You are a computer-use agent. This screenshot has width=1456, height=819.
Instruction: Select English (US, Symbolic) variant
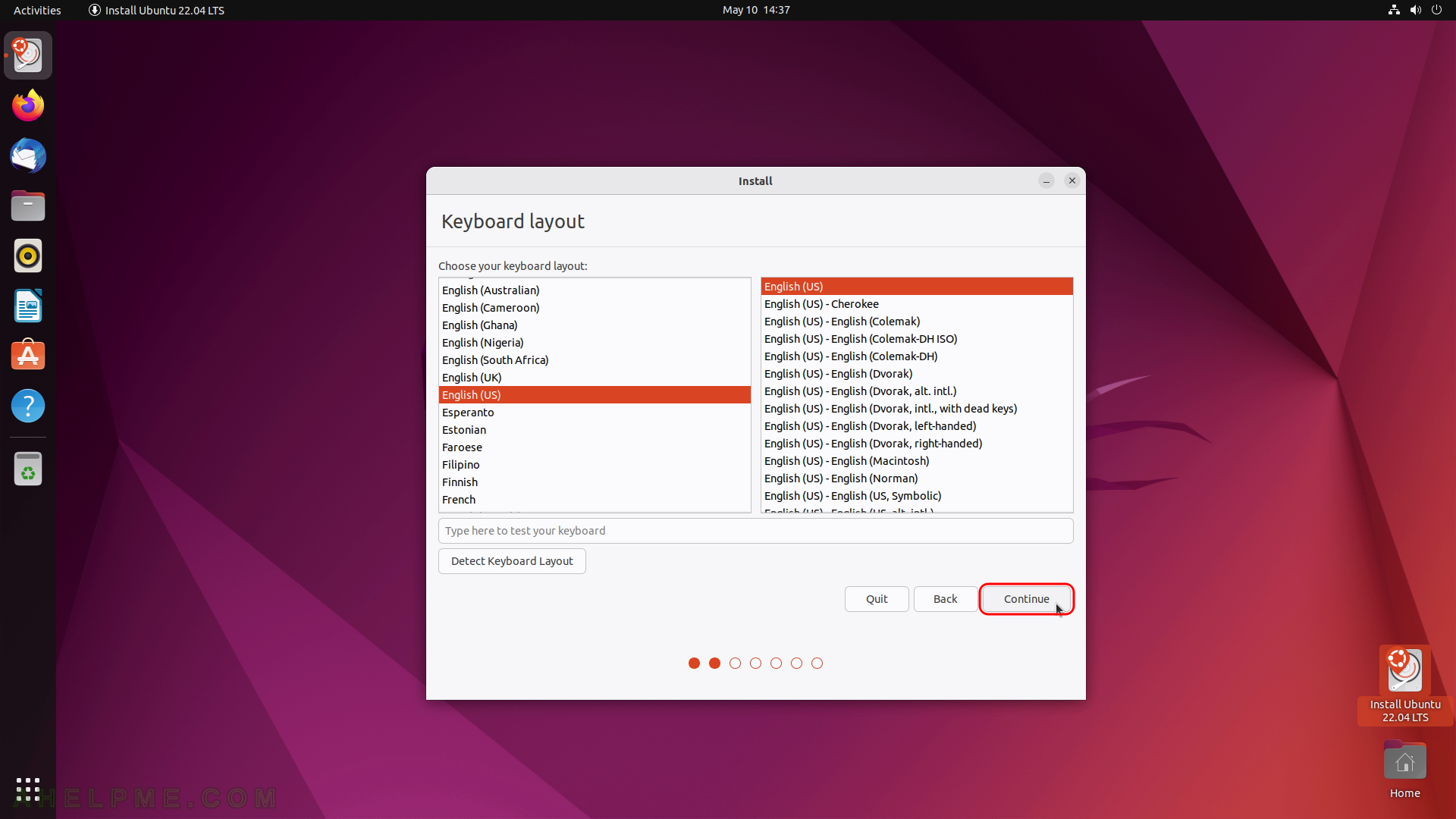point(917,496)
